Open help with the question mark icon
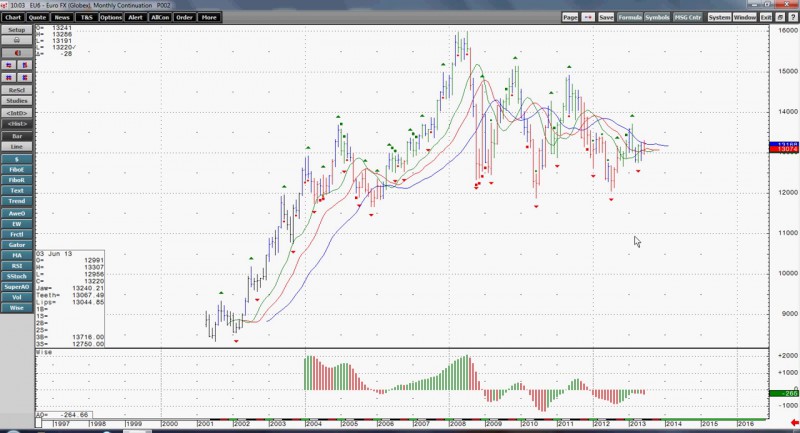 point(793,17)
